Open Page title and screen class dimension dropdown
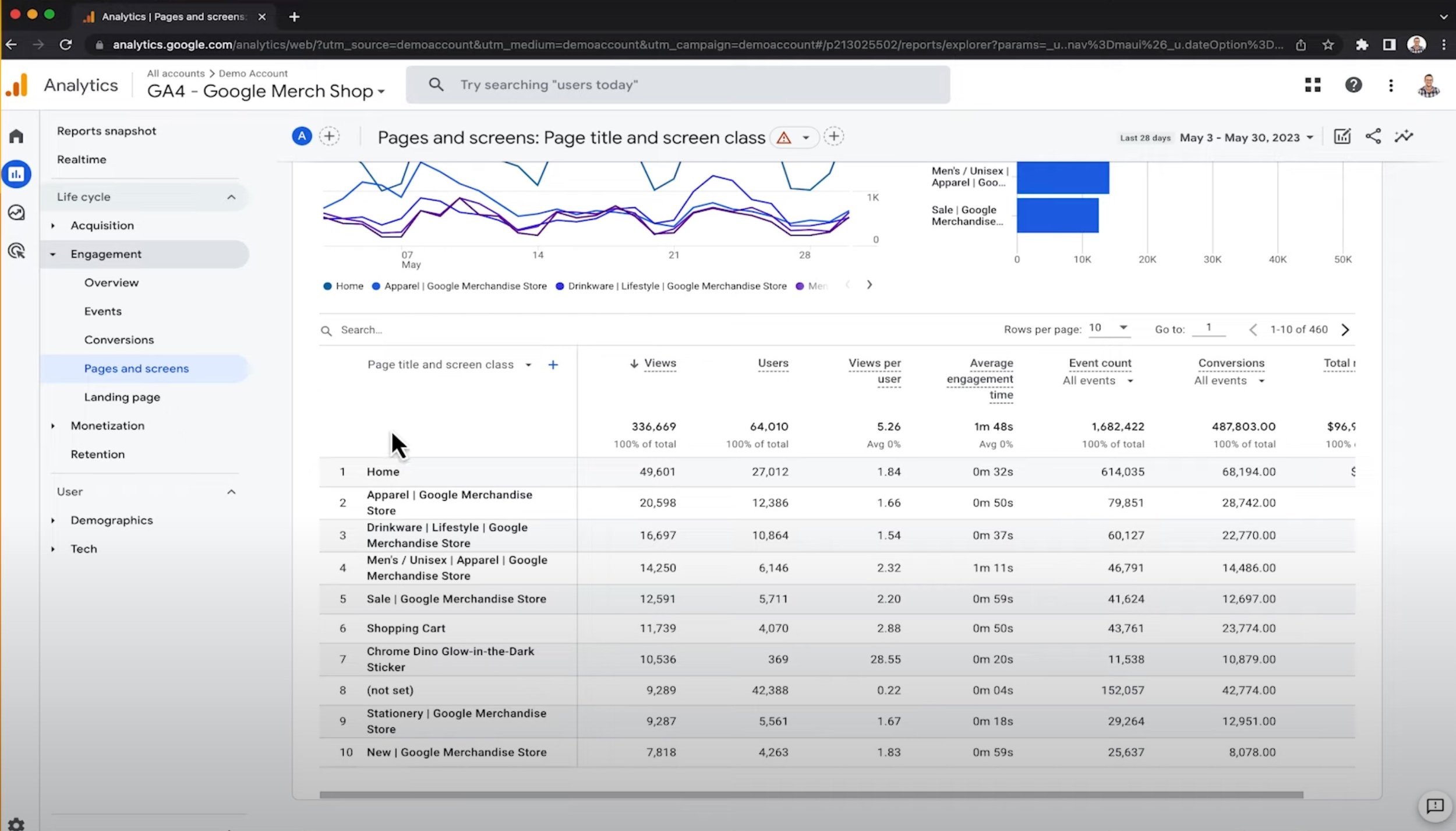This screenshot has width=1456, height=831. tap(449, 365)
